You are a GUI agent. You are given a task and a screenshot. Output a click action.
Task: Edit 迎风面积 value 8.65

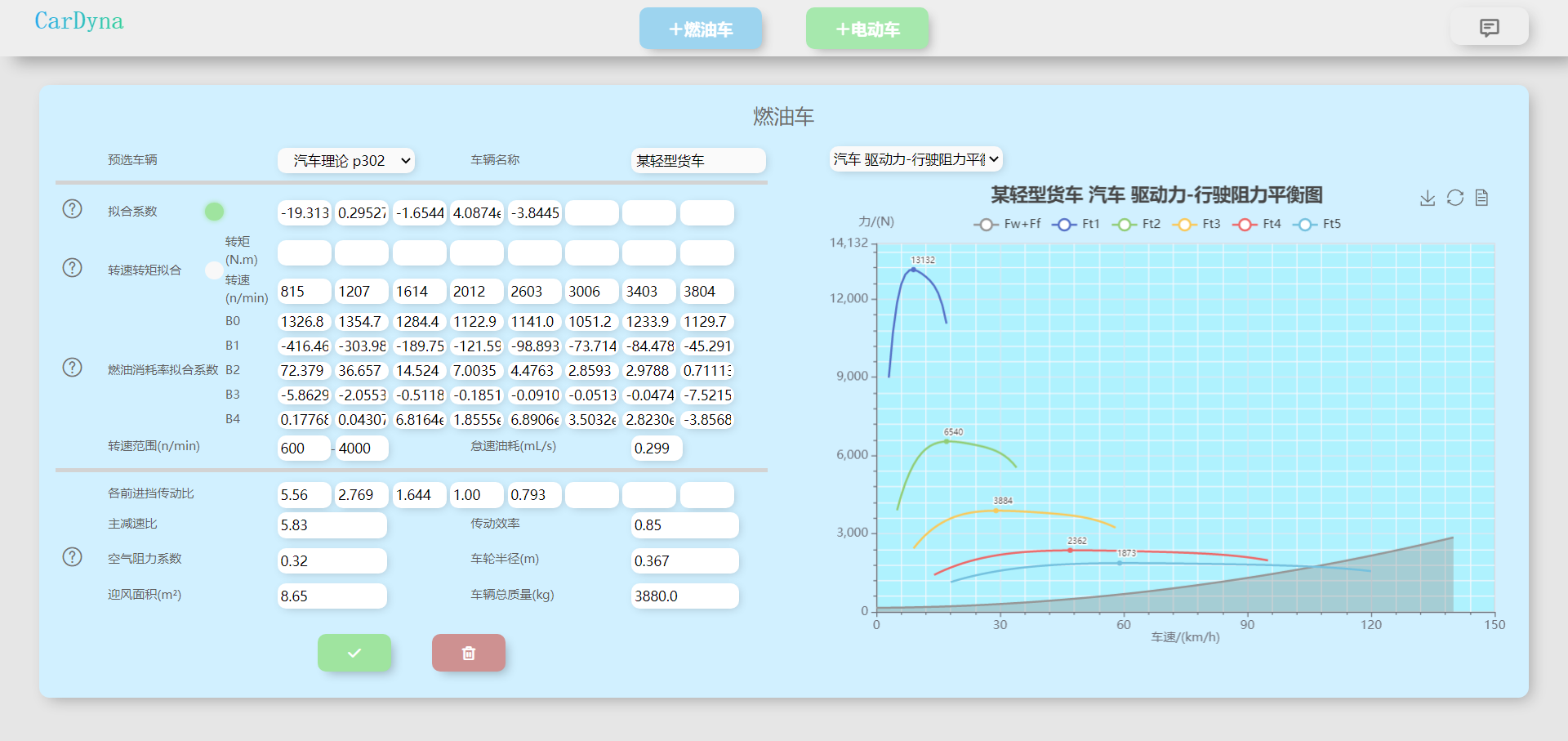tap(332, 596)
